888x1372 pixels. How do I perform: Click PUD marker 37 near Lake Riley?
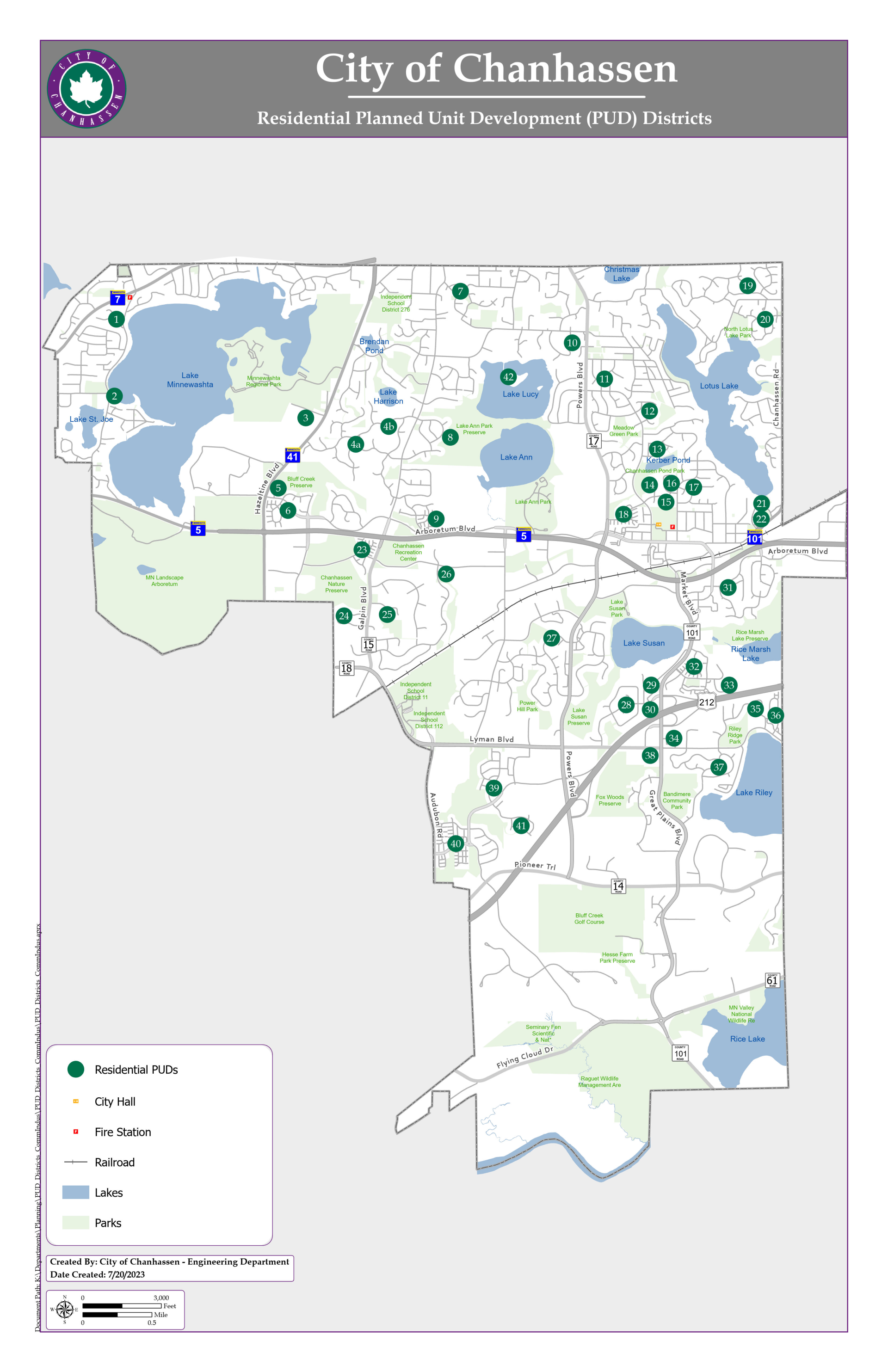(x=718, y=767)
